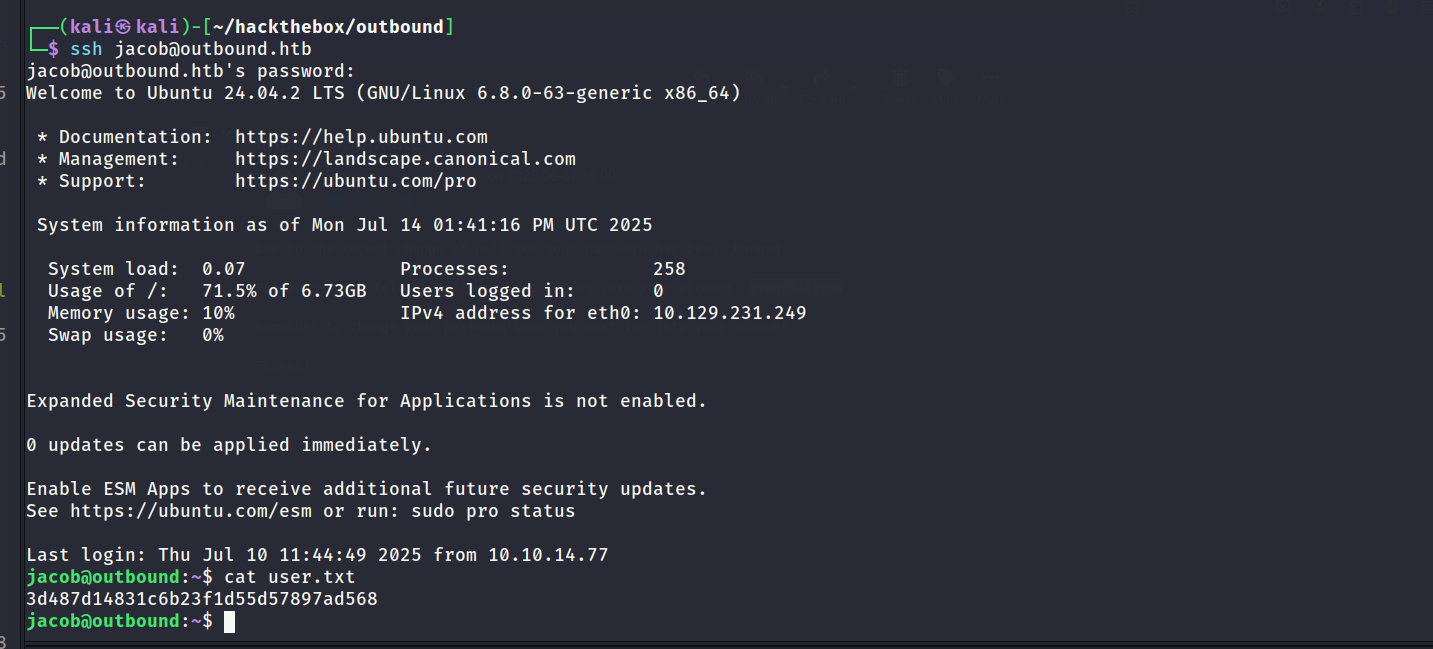Click the Welcome to Ubuntu 24.04.2 LTS line
Viewport: 1433px width, 649px height.
pos(384,93)
